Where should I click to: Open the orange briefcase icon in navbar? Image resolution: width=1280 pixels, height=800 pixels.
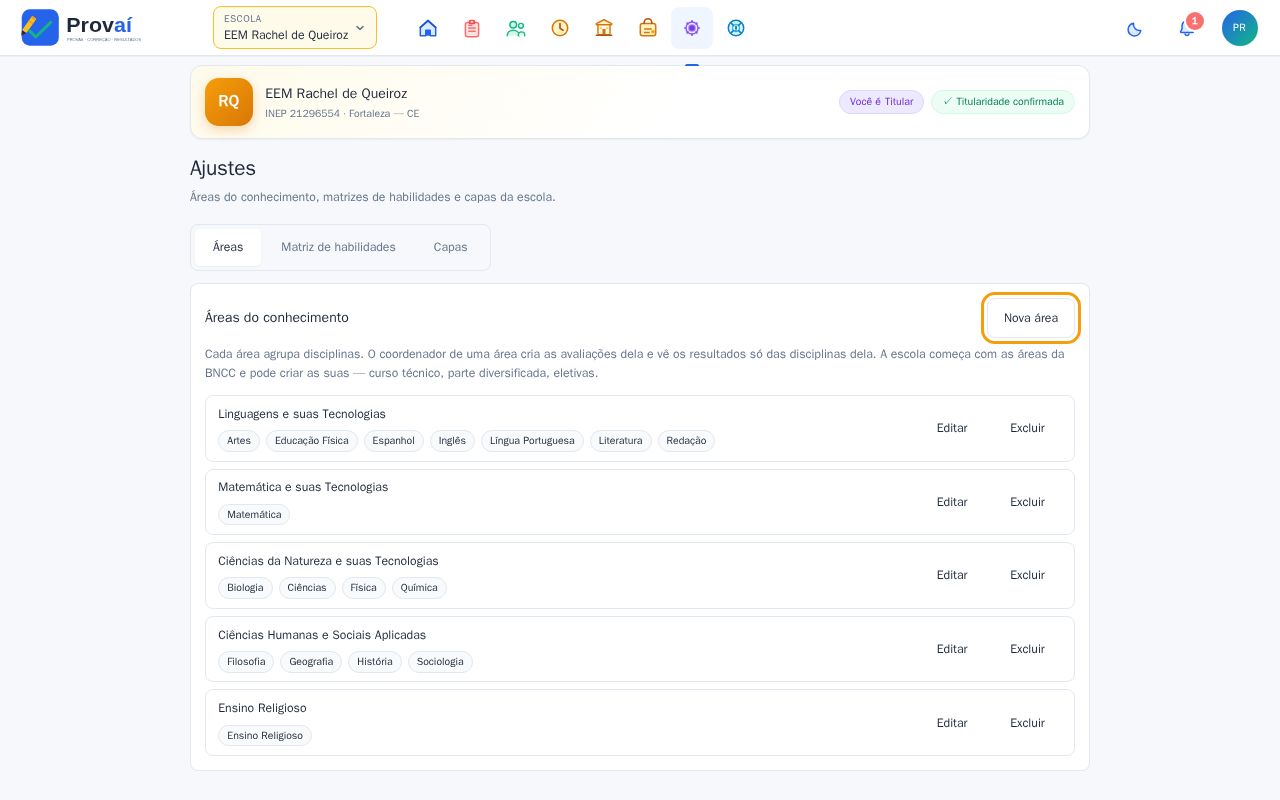(648, 28)
